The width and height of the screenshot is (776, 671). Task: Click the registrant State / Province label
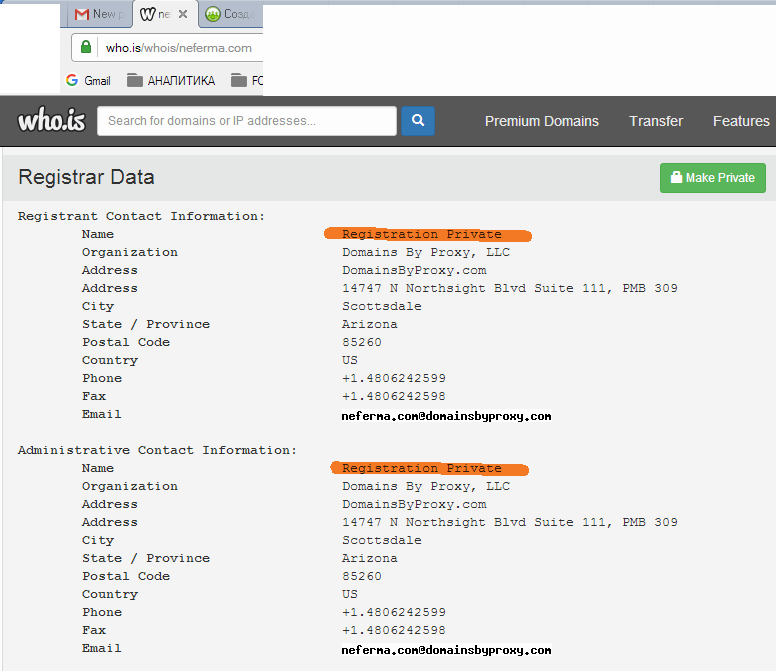point(146,324)
